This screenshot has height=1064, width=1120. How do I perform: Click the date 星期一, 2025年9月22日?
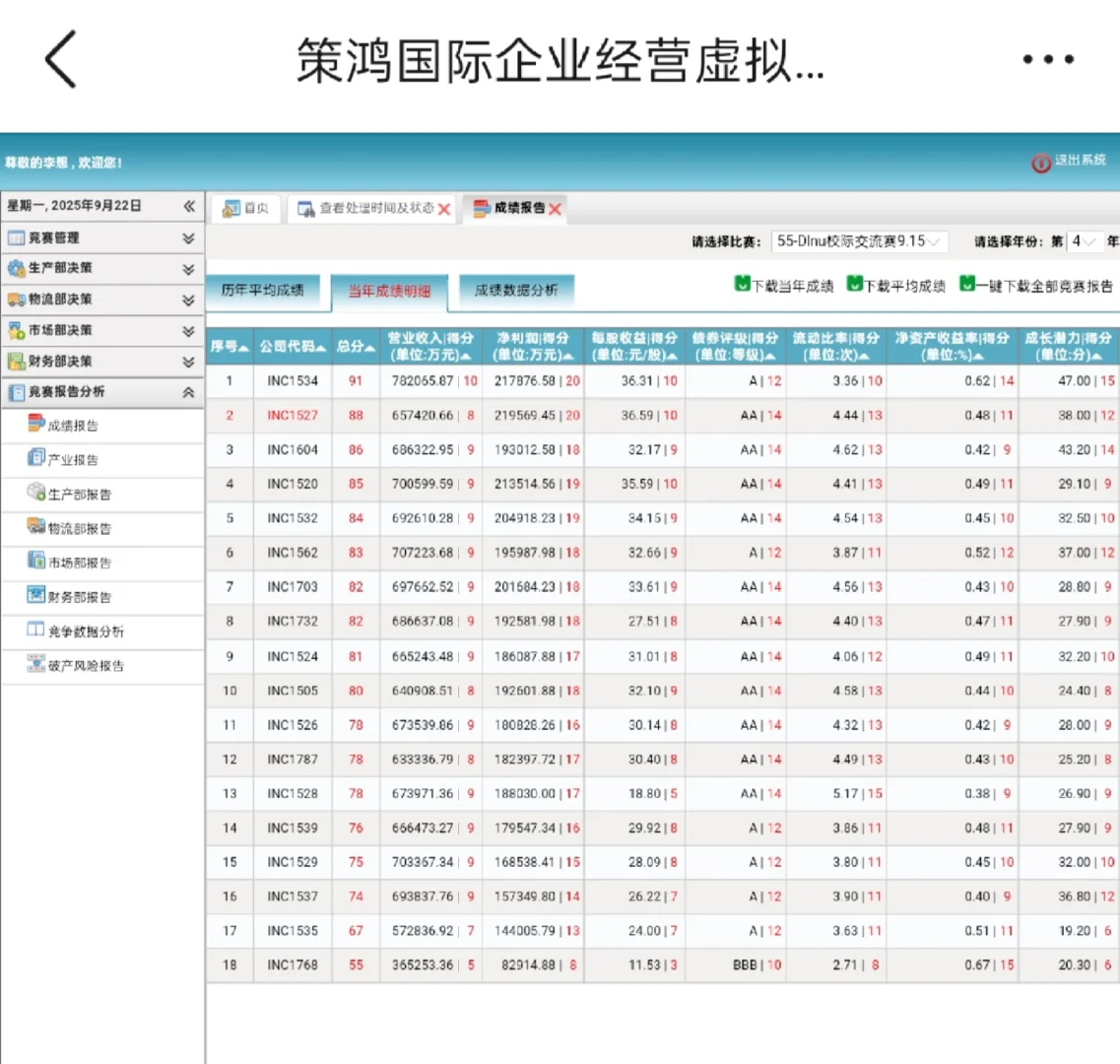click(74, 206)
